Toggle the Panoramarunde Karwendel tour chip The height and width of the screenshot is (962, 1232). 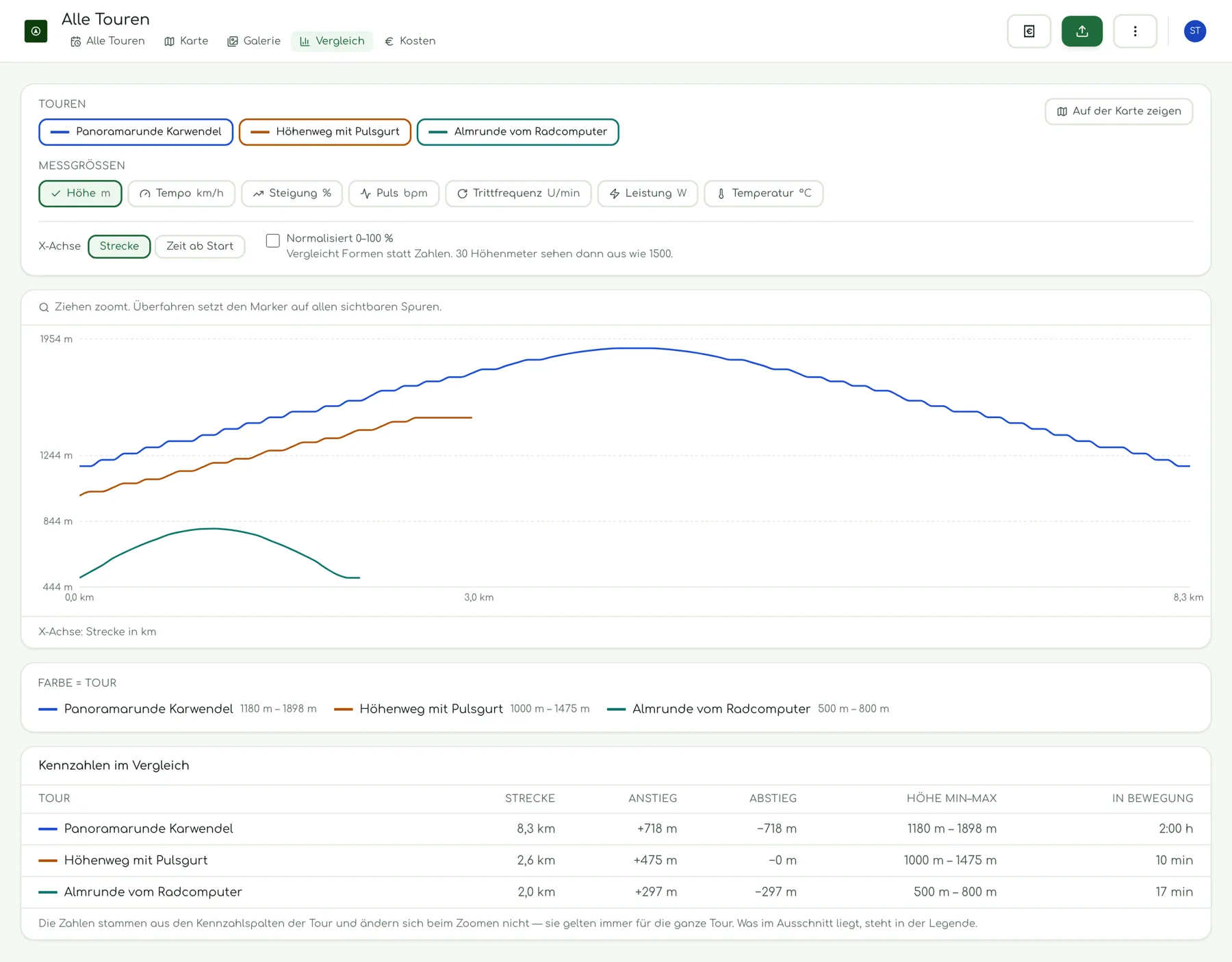[x=136, y=131]
